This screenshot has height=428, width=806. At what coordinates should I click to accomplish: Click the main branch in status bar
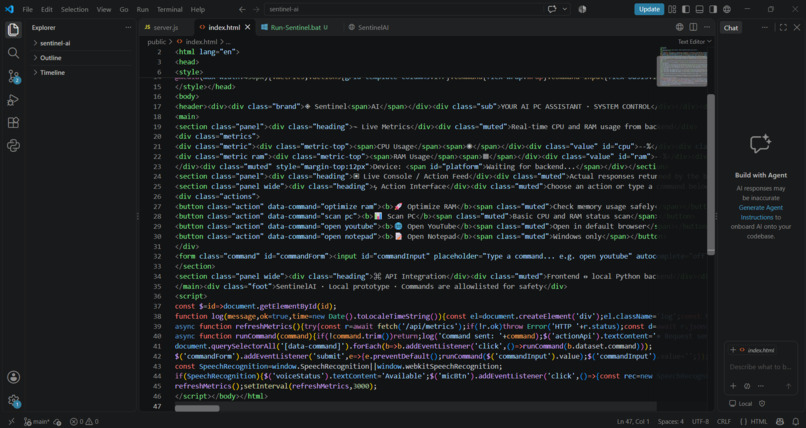37,422
